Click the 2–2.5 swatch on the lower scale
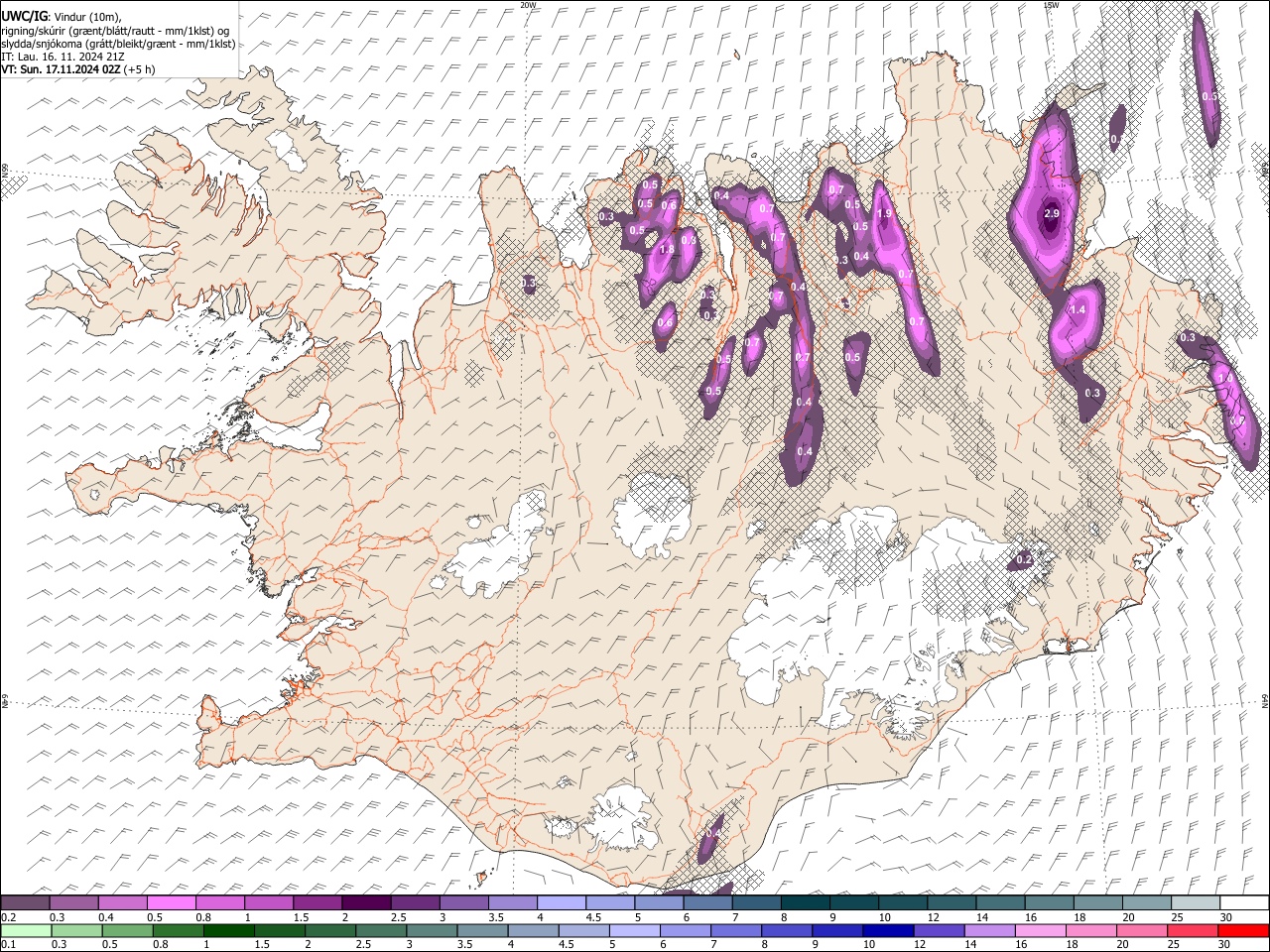This screenshot has width=1270, height=952. point(330,930)
